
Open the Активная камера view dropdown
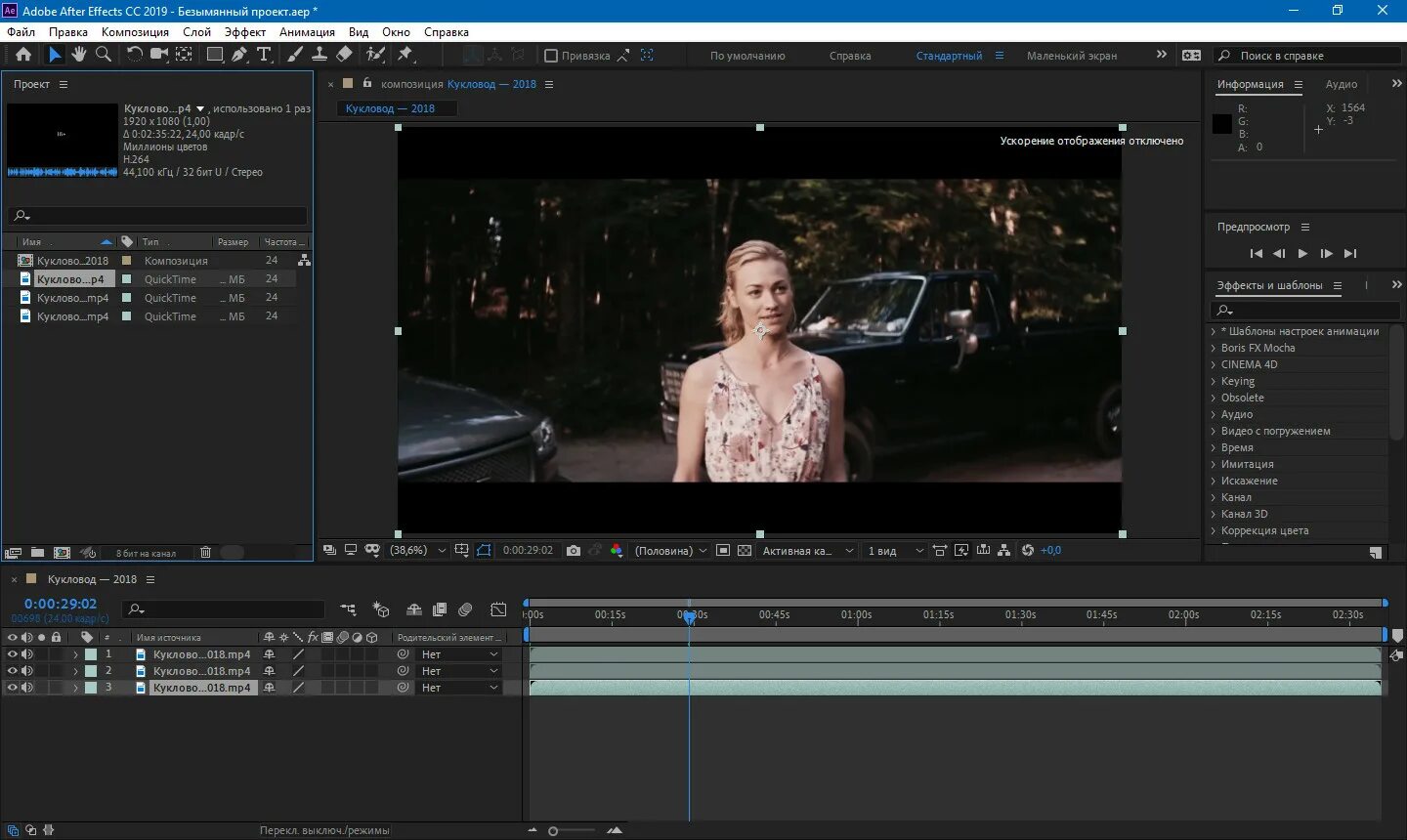click(x=807, y=551)
